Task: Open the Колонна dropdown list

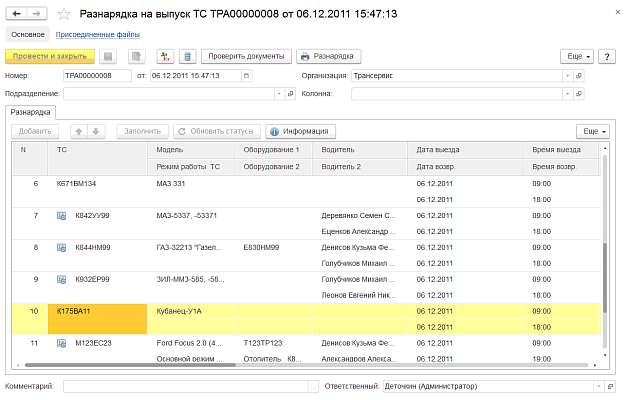Action: pos(569,93)
